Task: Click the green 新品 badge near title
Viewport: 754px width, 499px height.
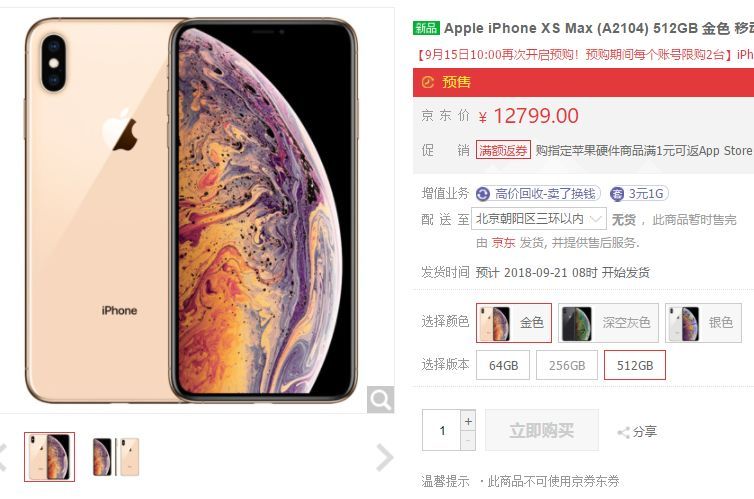Action: coord(426,28)
